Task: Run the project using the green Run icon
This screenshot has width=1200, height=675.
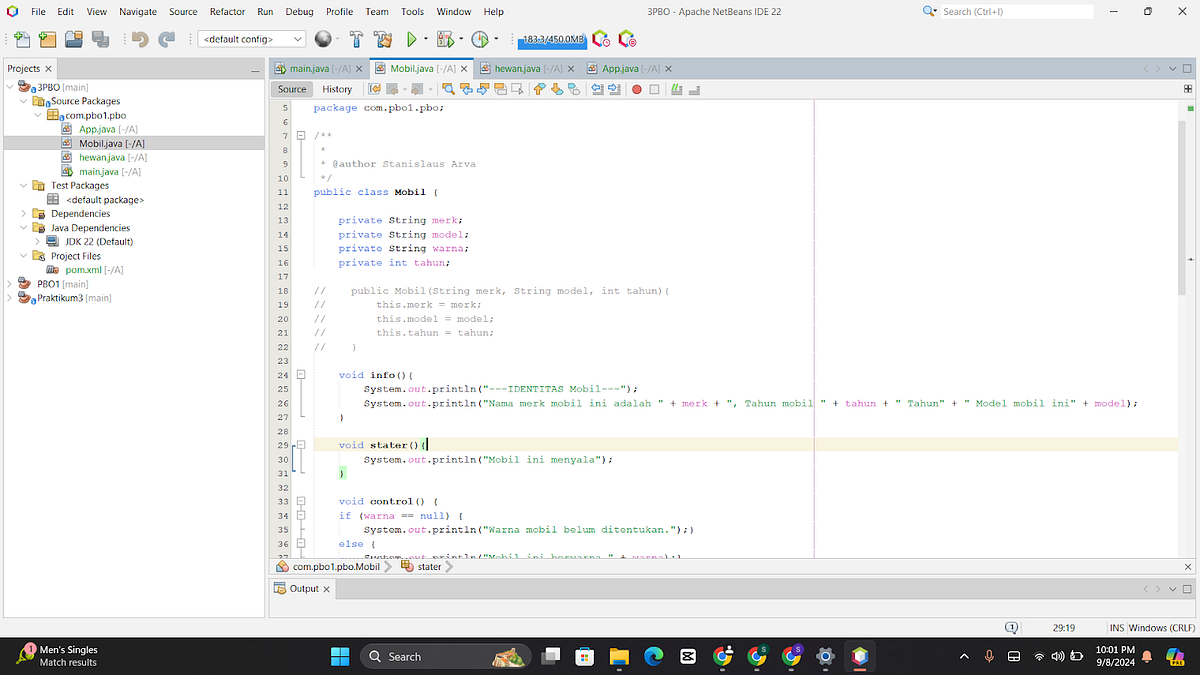Action: coord(412,41)
